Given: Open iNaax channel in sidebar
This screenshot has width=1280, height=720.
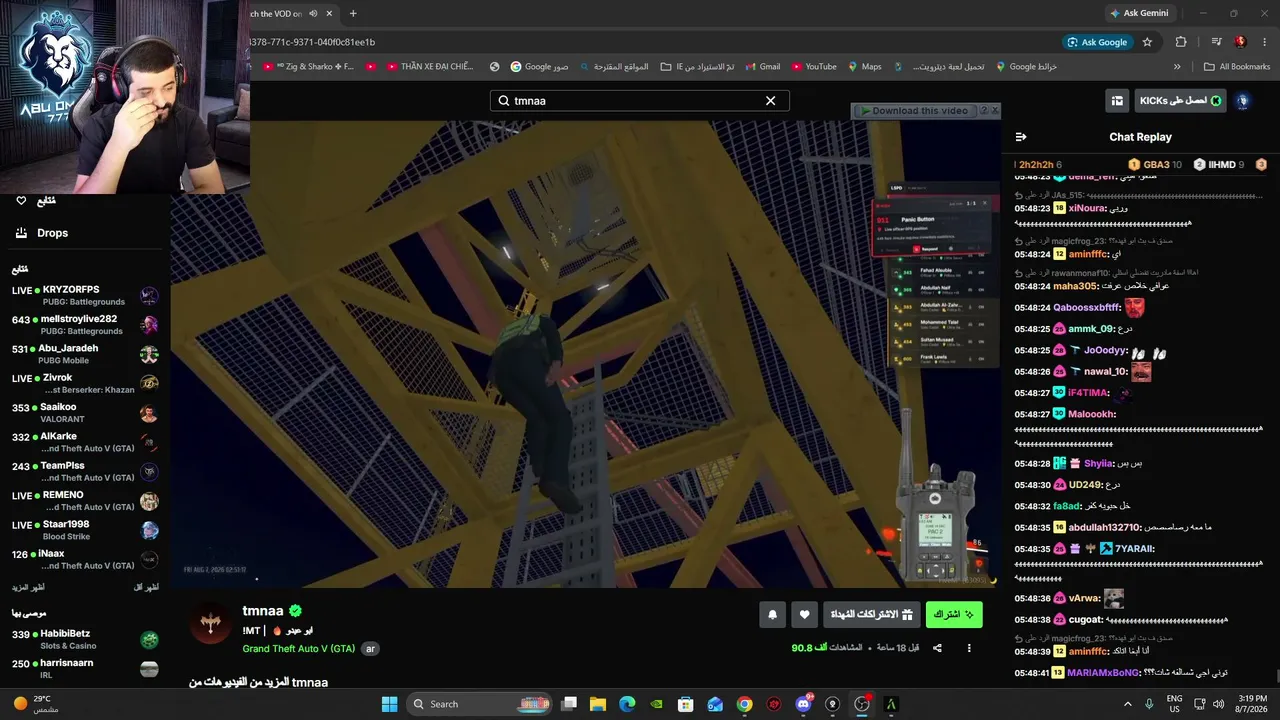Looking at the screenshot, I should coord(86,559).
